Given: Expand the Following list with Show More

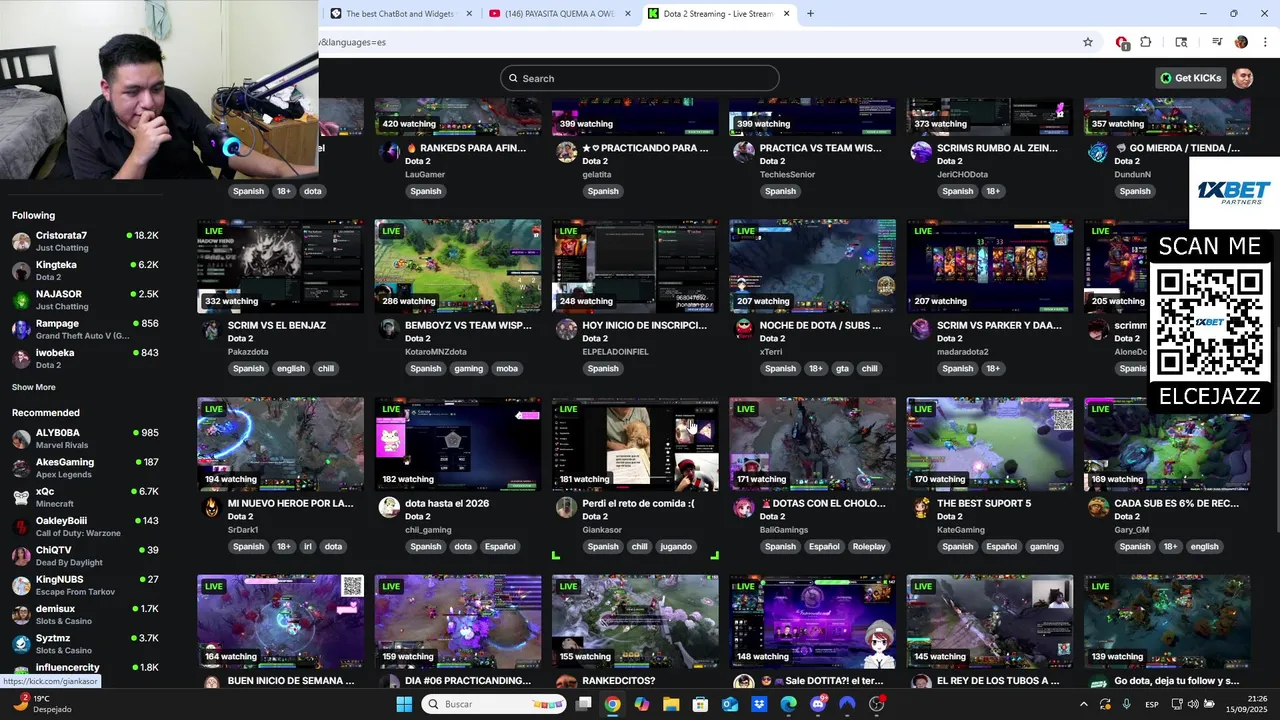Looking at the screenshot, I should [x=34, y=387].
